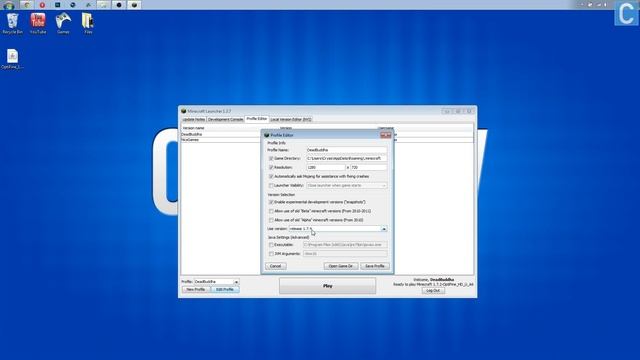Screen dimensions: 640x360
Task: Click the dark green square taskbar icon
Action: tap(58, 5)
